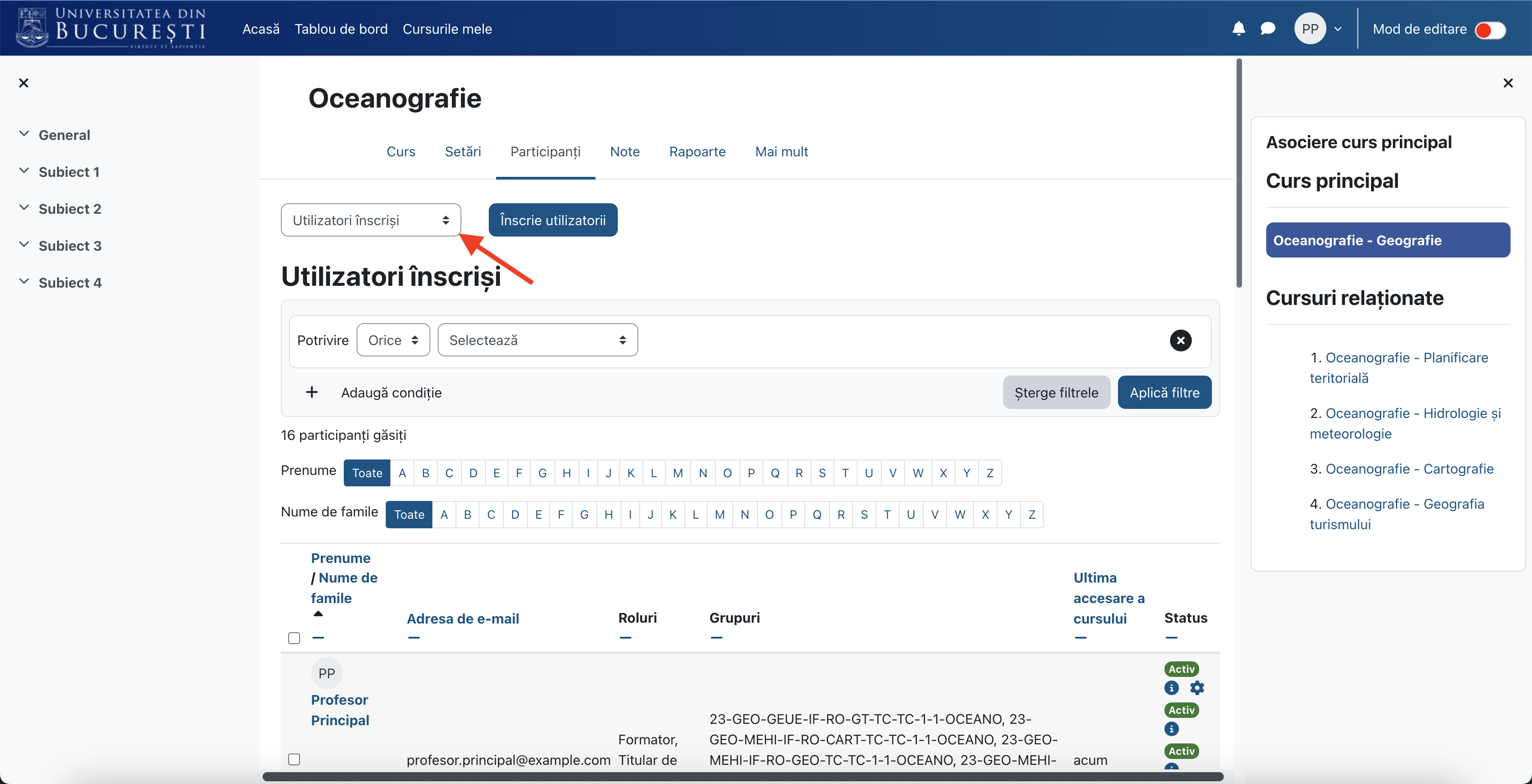
Task: Click the horizontal scrollbar below the table
Action: point(743,776)
